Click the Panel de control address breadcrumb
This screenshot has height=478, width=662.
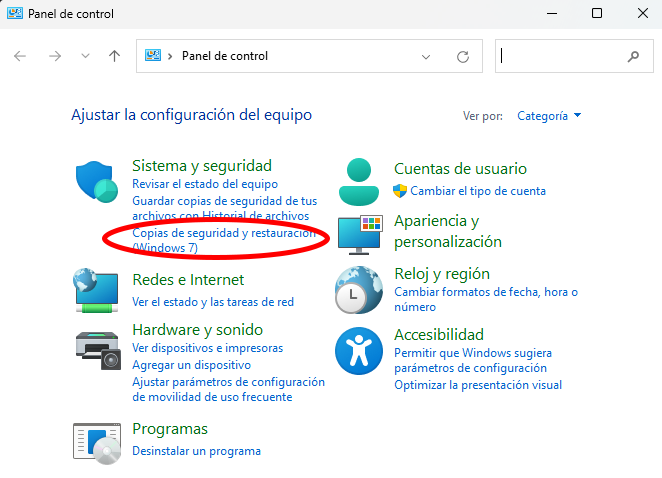pos(225,56)
